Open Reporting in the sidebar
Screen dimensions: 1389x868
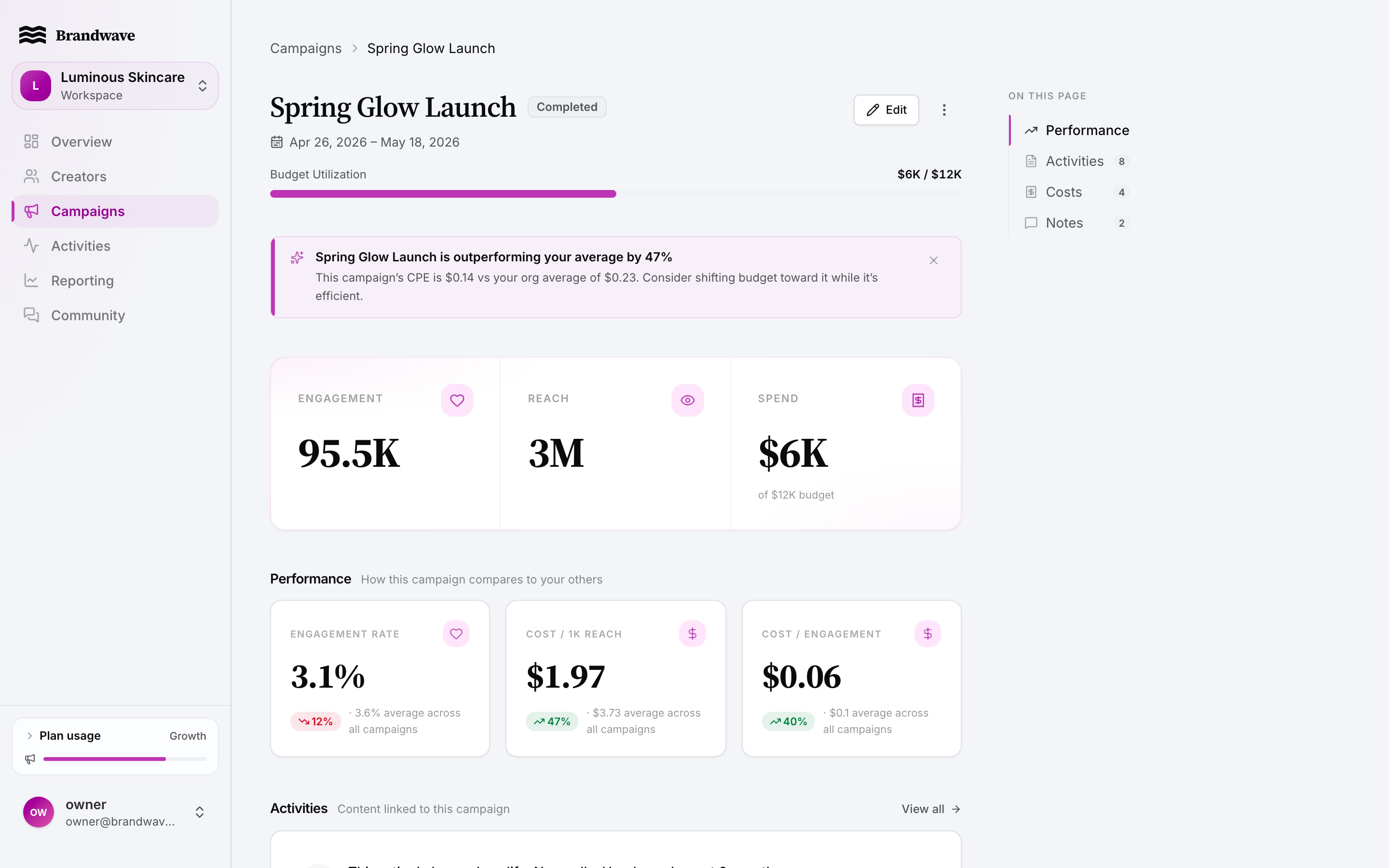coord(115,281)
